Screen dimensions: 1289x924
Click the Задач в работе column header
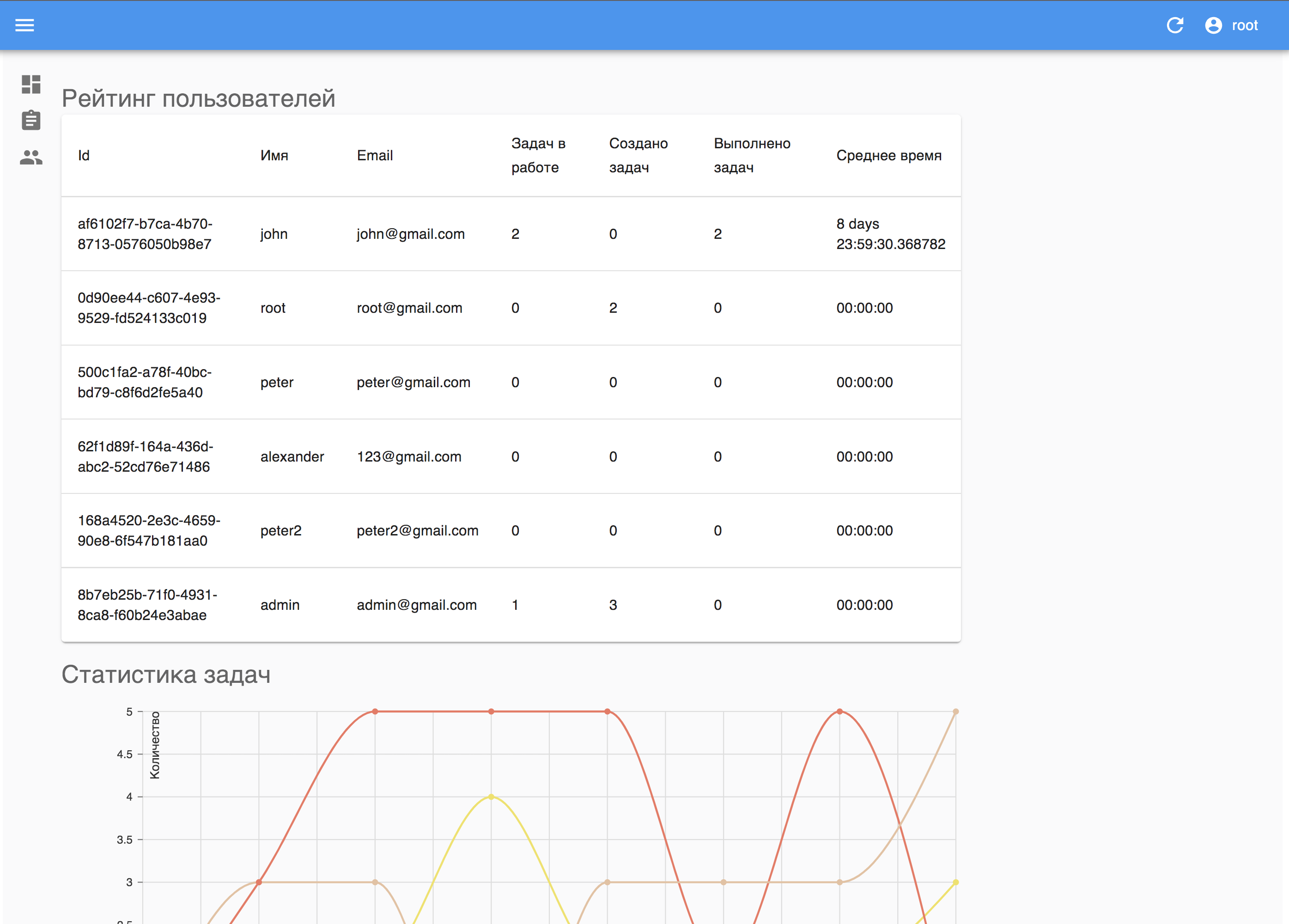tap(538, 155)
